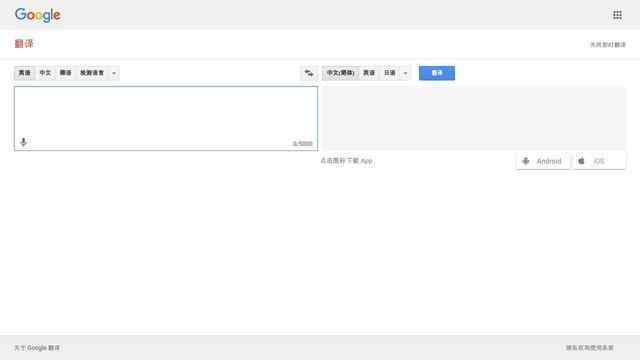Select 中文 as source language
The height and width of the screenshot is (360, 640).
coord(45,73)
